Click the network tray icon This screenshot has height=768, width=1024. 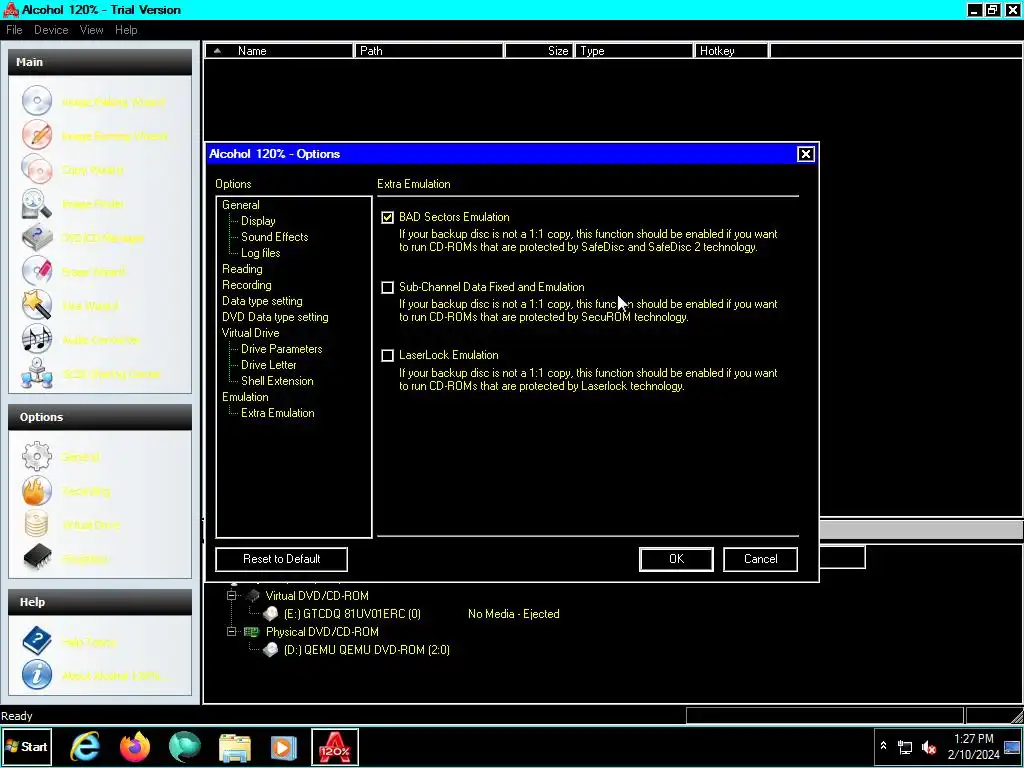(x=905, y=746)
